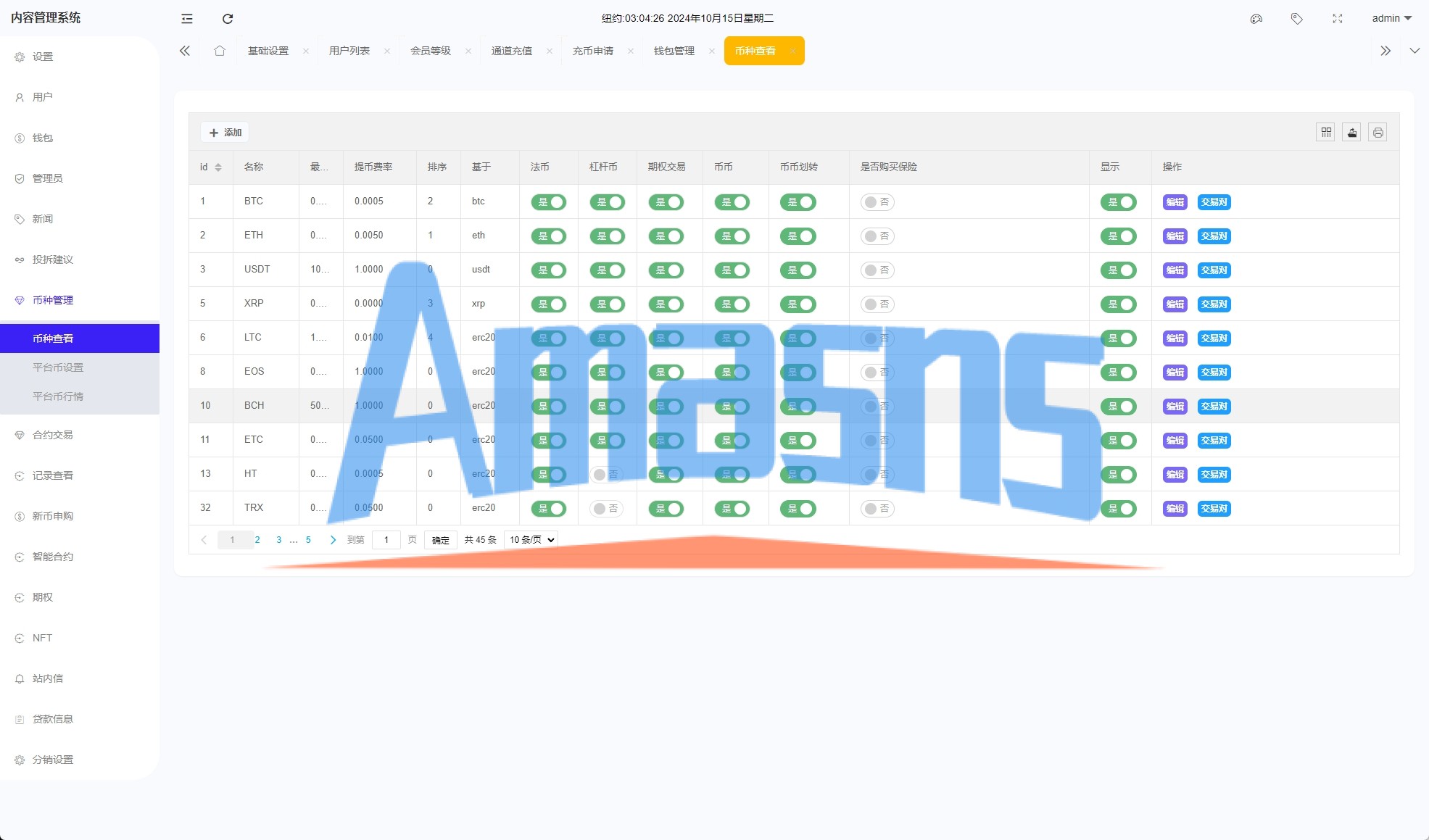1429x840 pixels.
Task: Close the 币种查看 tab
Action: (x=792, y=51)
